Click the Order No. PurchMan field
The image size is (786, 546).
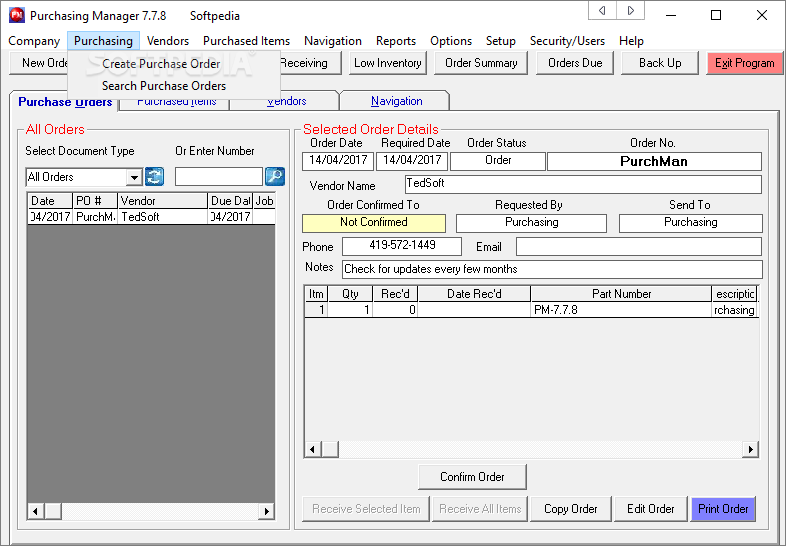[x=654, y=161]
